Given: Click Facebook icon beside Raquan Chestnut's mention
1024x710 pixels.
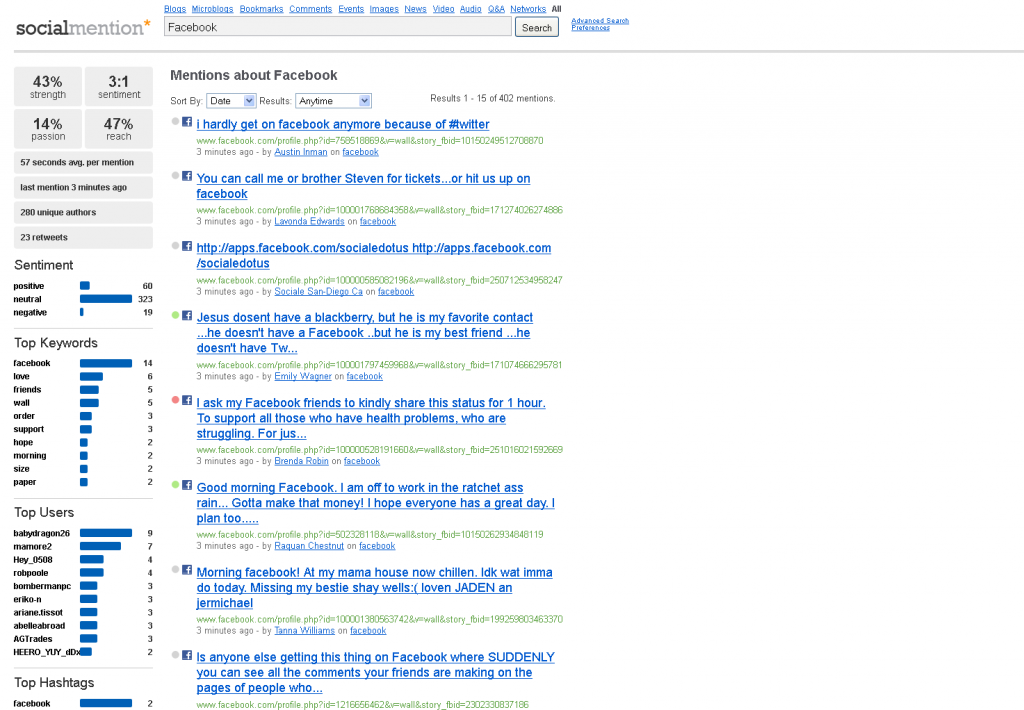Looking at the screenshot, I should (x=187, y=485).
